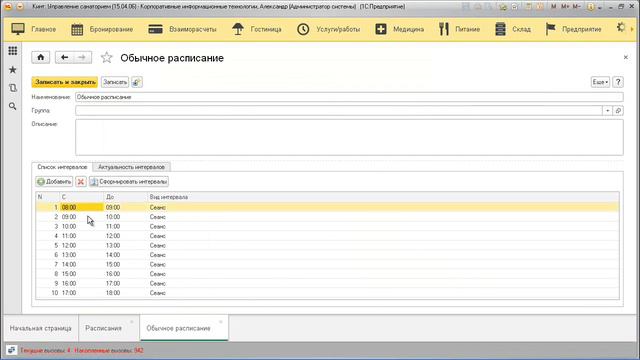Close the Обычное расписание form
This screenshot has height=360, width=640.
coord(626,58)
